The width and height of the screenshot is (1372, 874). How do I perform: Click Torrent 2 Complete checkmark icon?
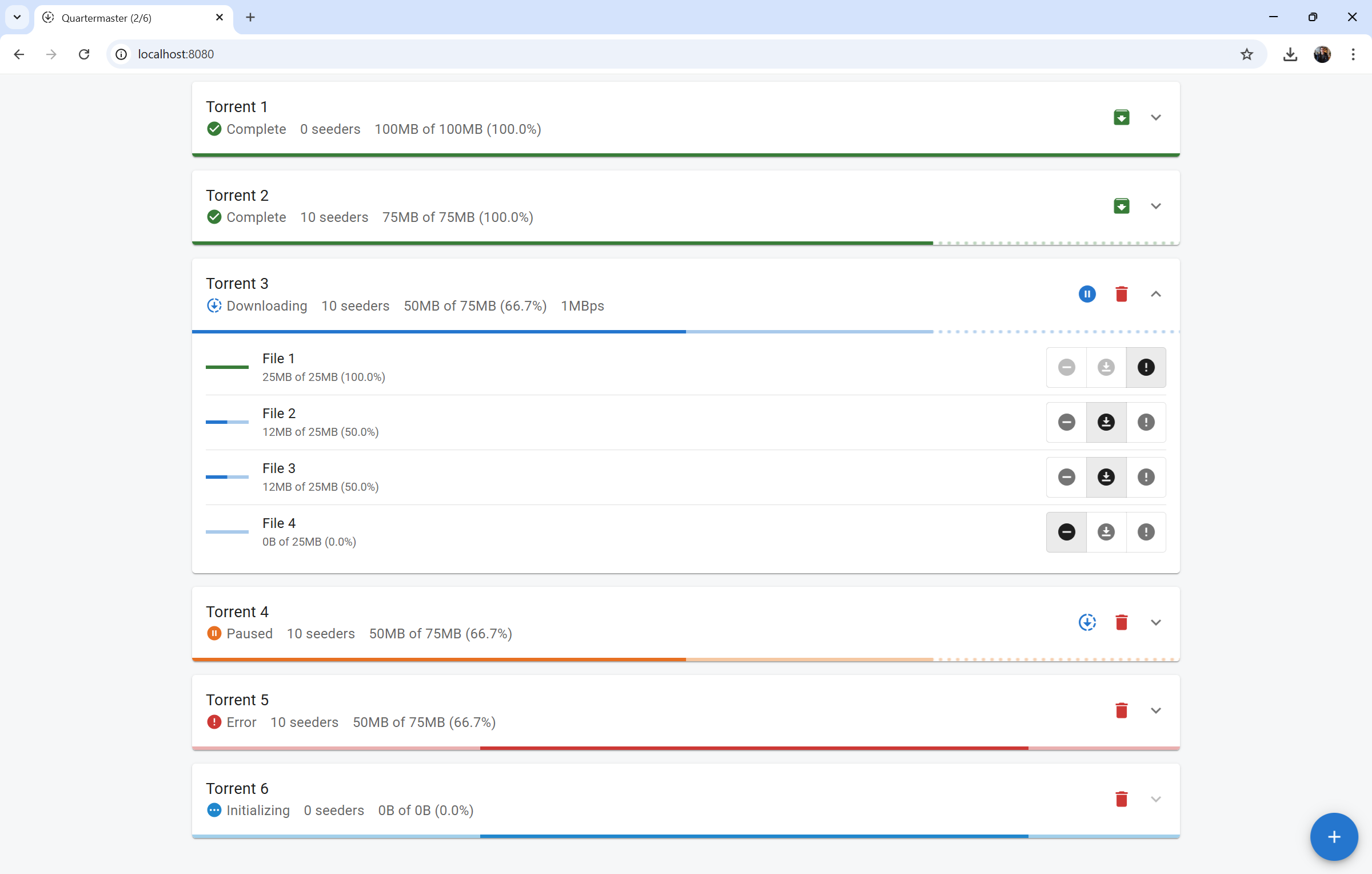(x=214, y=217)
